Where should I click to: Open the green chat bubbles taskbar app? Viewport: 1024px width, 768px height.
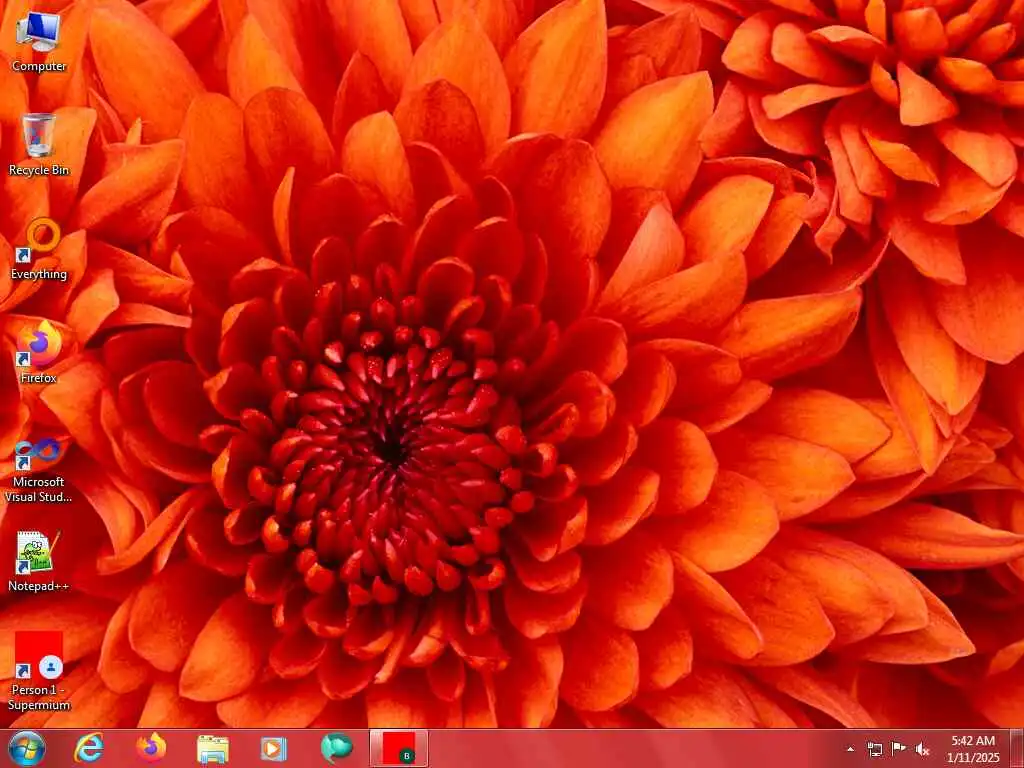[336, 748]
